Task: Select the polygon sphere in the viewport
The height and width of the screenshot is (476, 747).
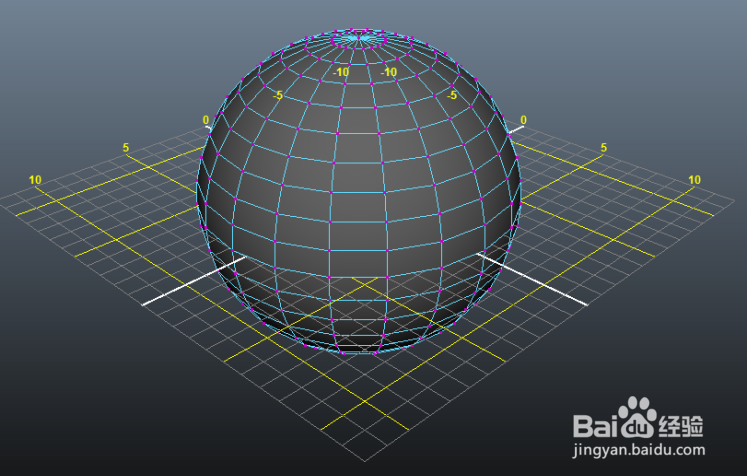Action: (359, 191)
